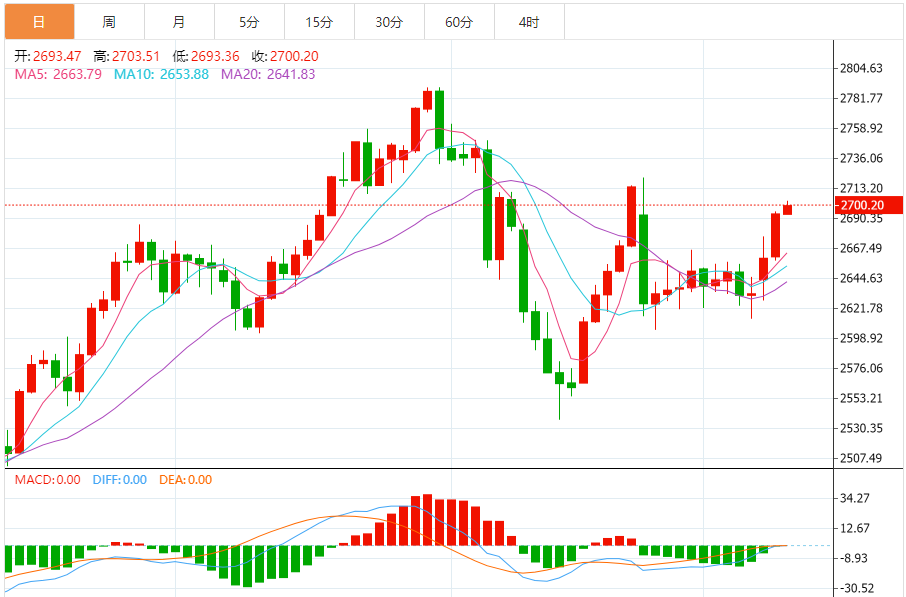Open the 15分 timeframe tab
This screenshot has height=597, width=906.
[x=319, y=22]
